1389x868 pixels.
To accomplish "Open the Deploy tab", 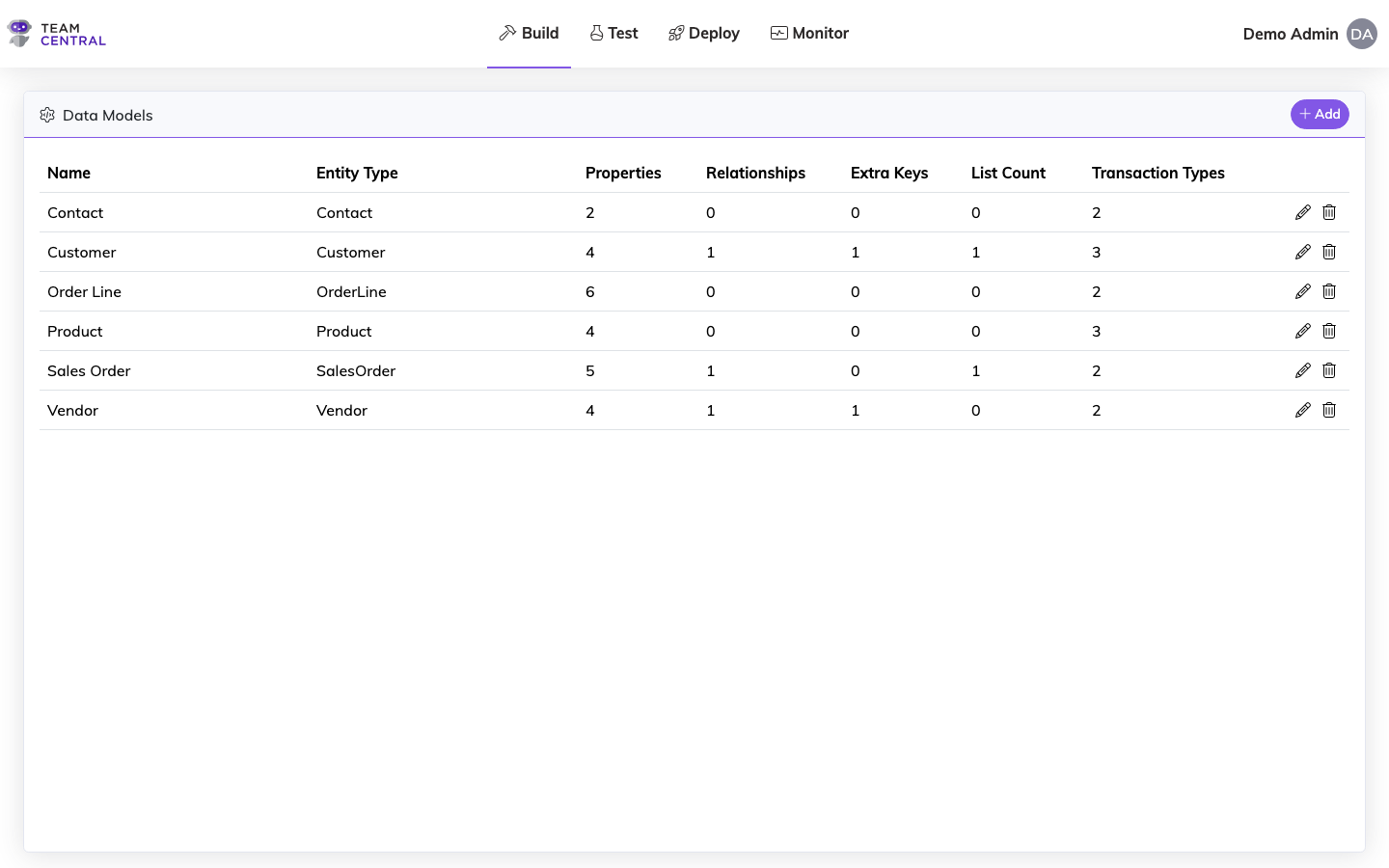I will coord(703,33).
